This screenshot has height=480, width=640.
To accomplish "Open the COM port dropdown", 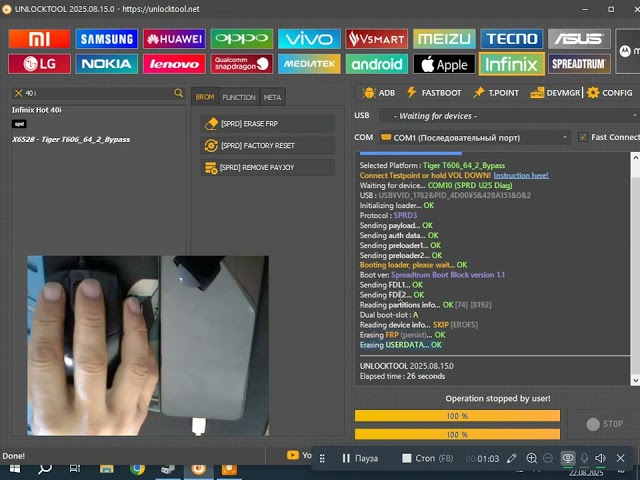I will pos(474,138).
